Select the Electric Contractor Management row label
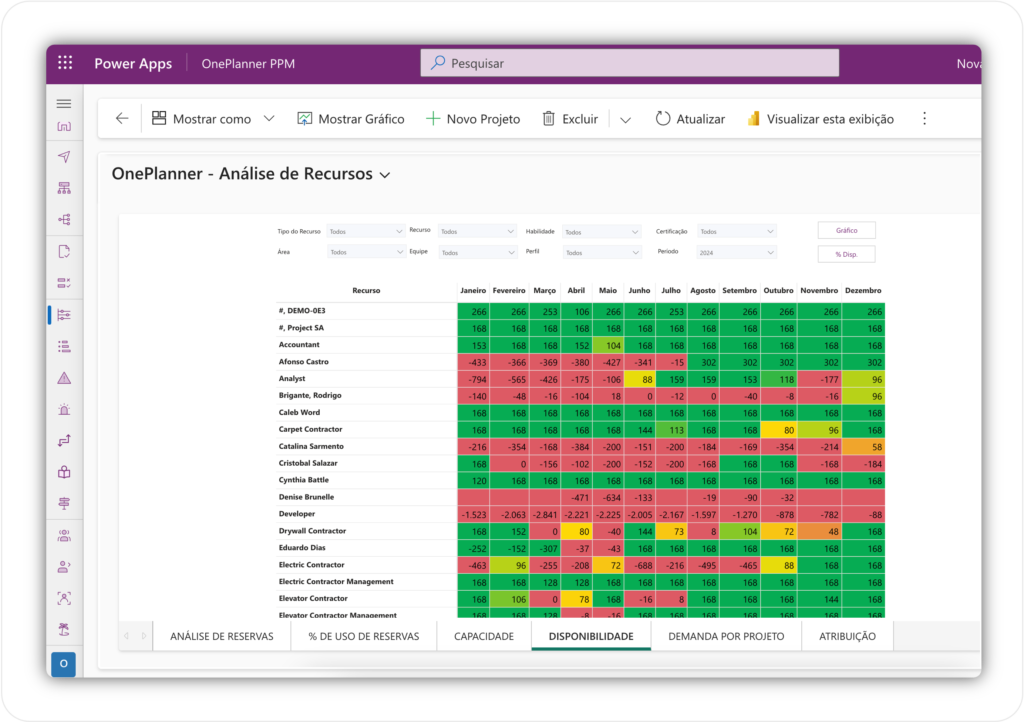This screenshot has height=722, width=1024. [x=336, y=582]
